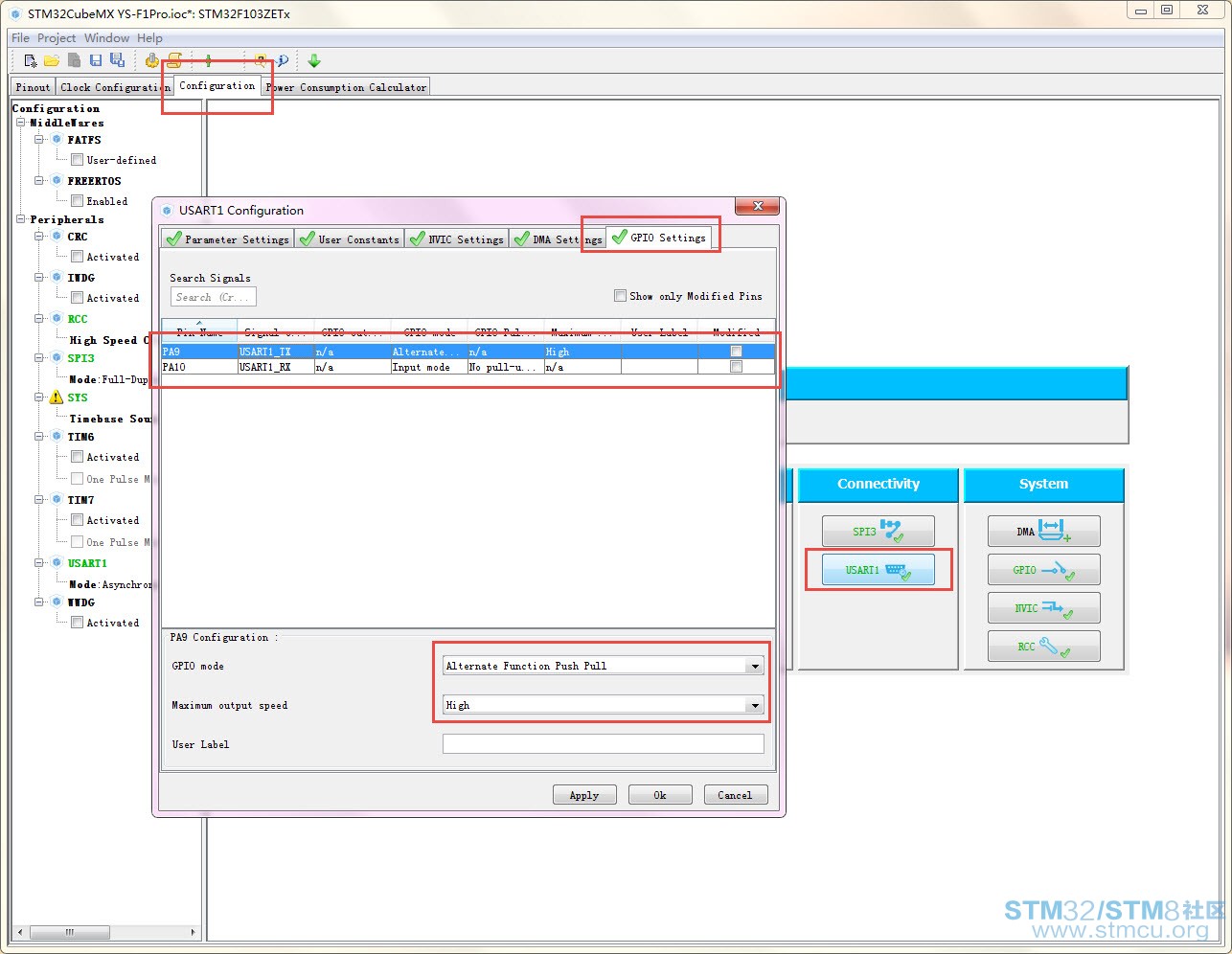This screenshot has width=1232, height=954.
Task: Switch to the Pinout tab
Action: pos(33,87)
